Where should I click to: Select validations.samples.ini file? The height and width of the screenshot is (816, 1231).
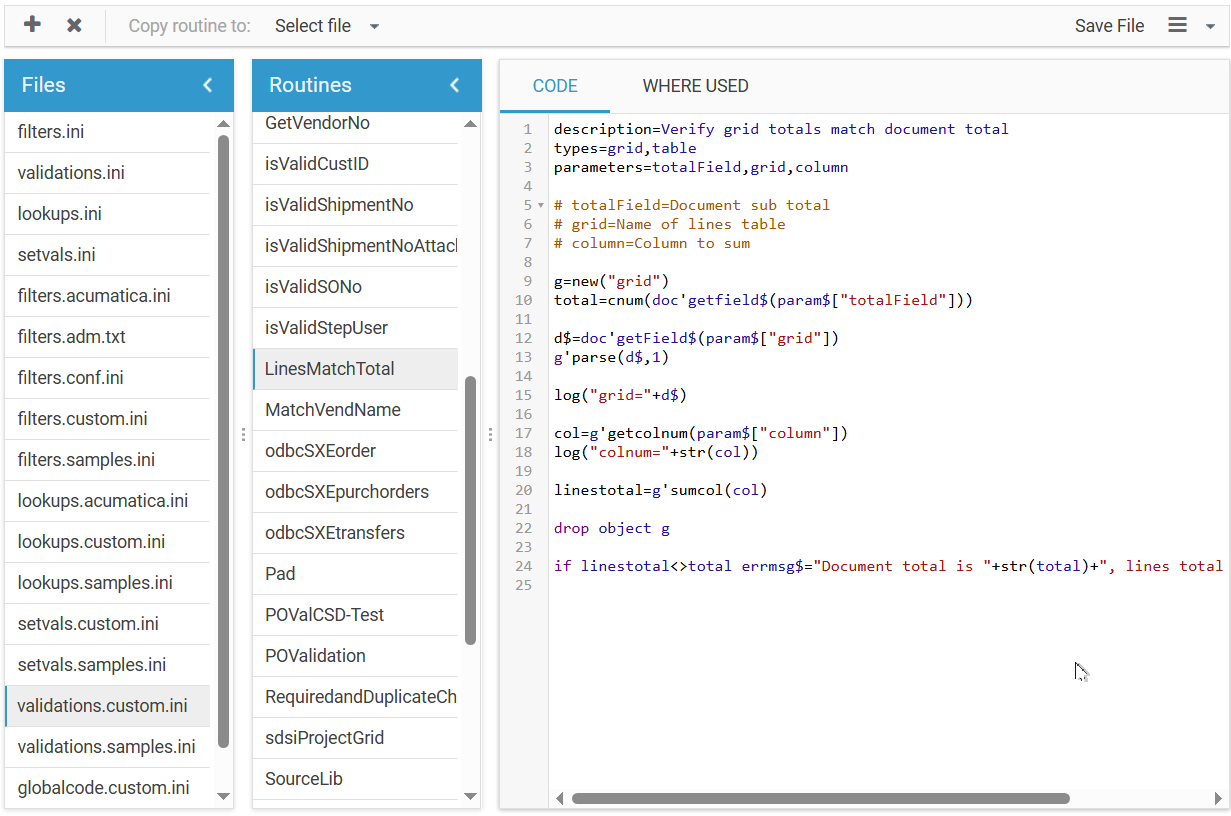pyautogui.click(x=107, y=747)
